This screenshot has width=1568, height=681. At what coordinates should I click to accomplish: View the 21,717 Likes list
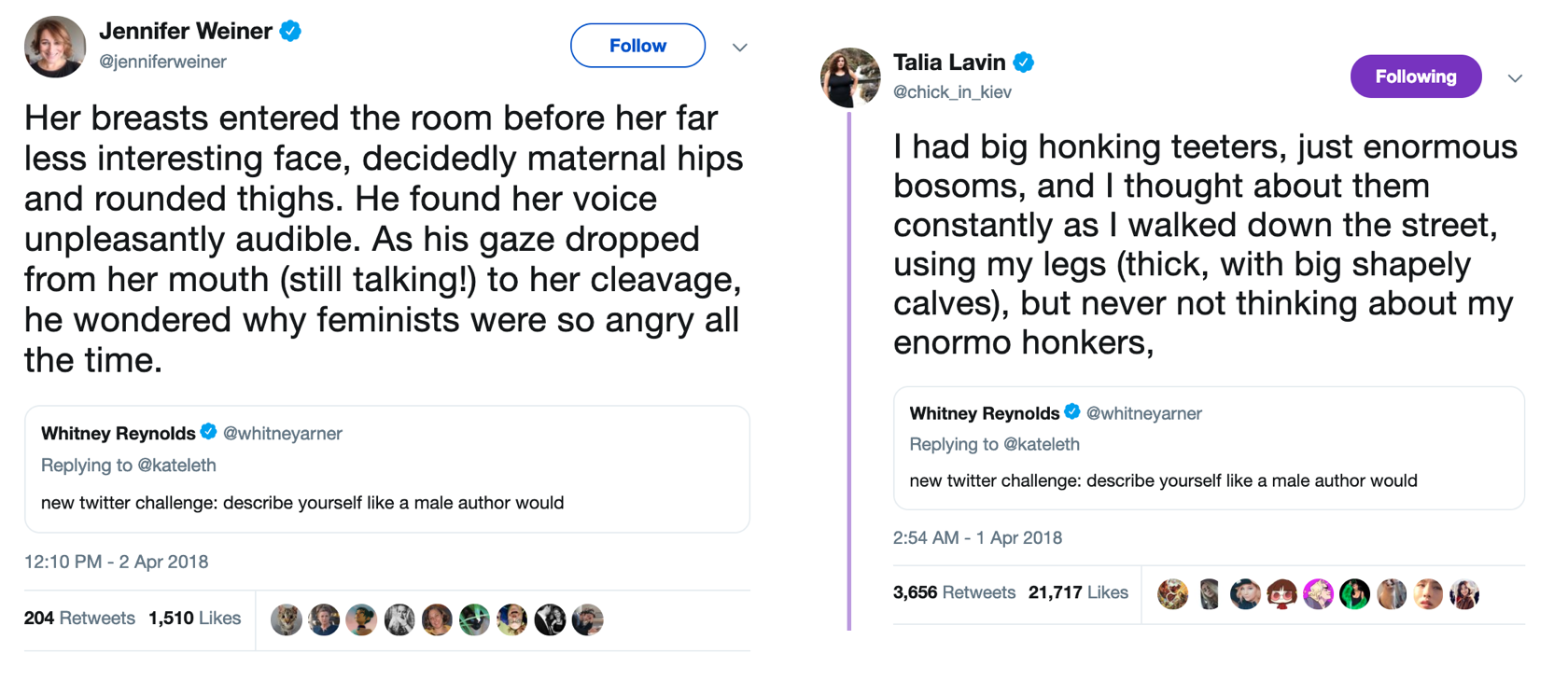[x=1078, y=592]
